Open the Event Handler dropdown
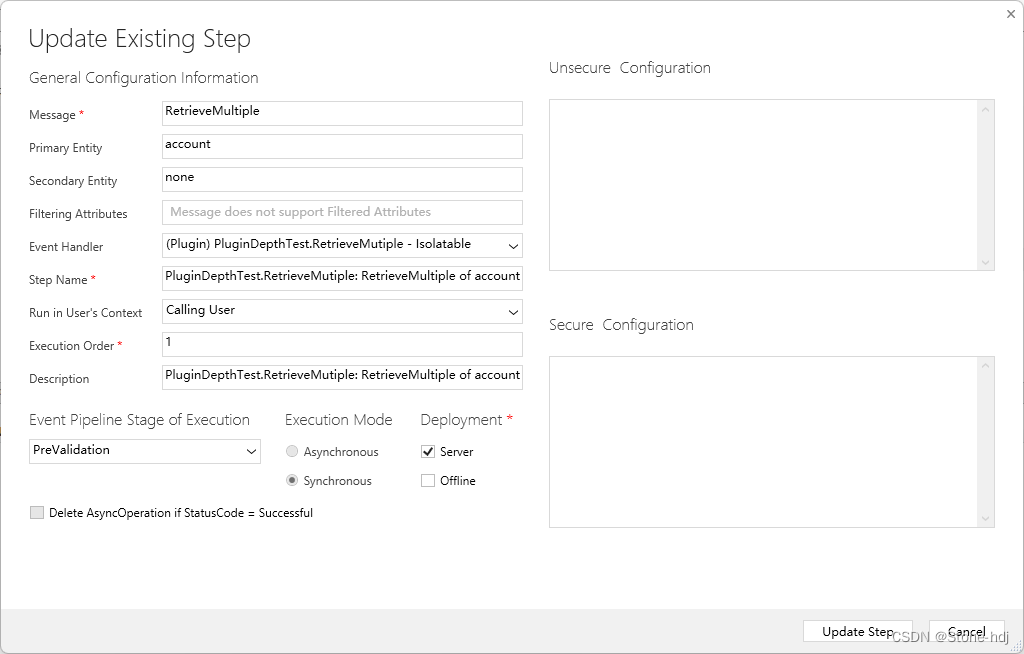 (342, 245)
